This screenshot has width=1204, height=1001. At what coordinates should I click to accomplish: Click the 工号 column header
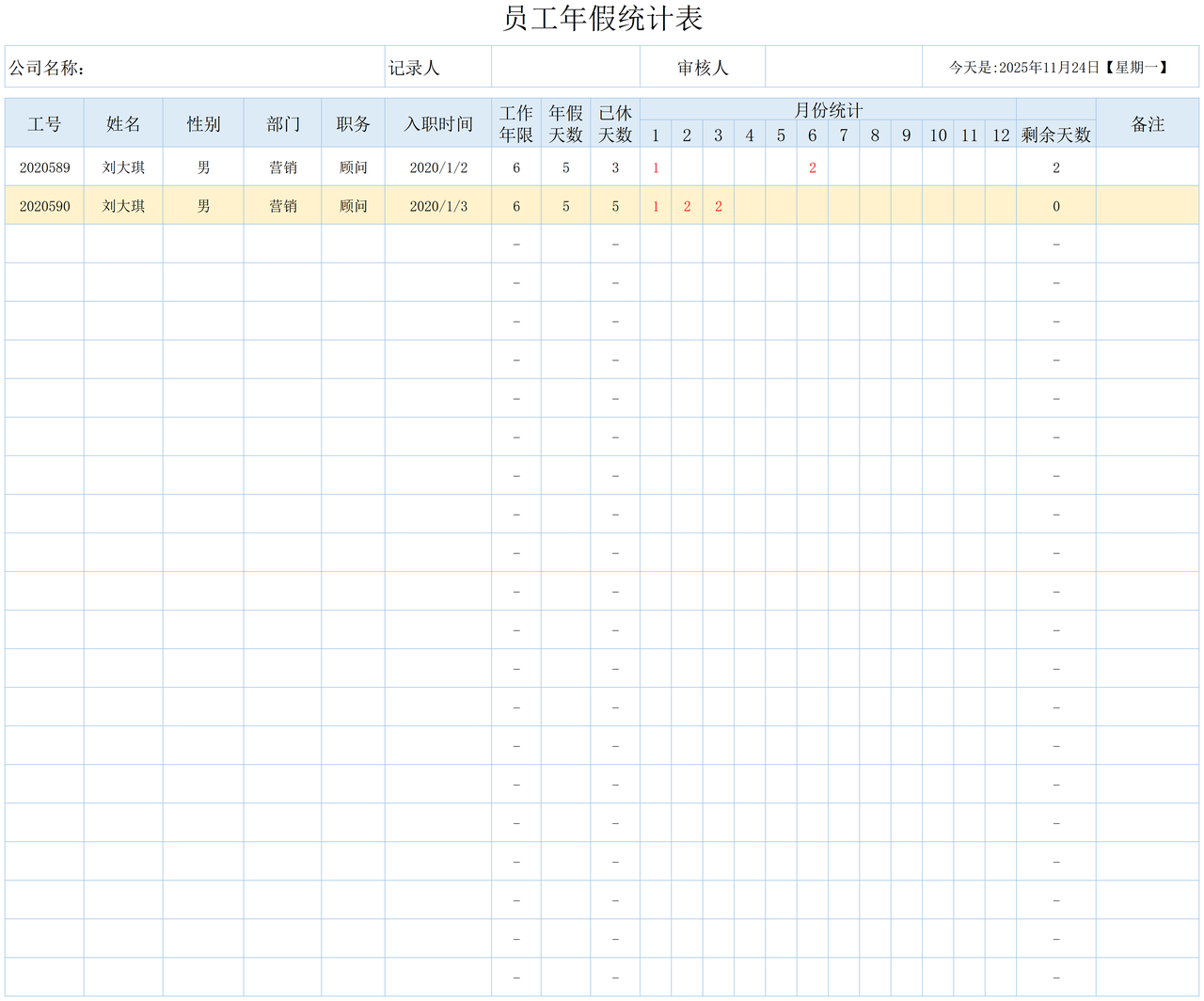44,124
